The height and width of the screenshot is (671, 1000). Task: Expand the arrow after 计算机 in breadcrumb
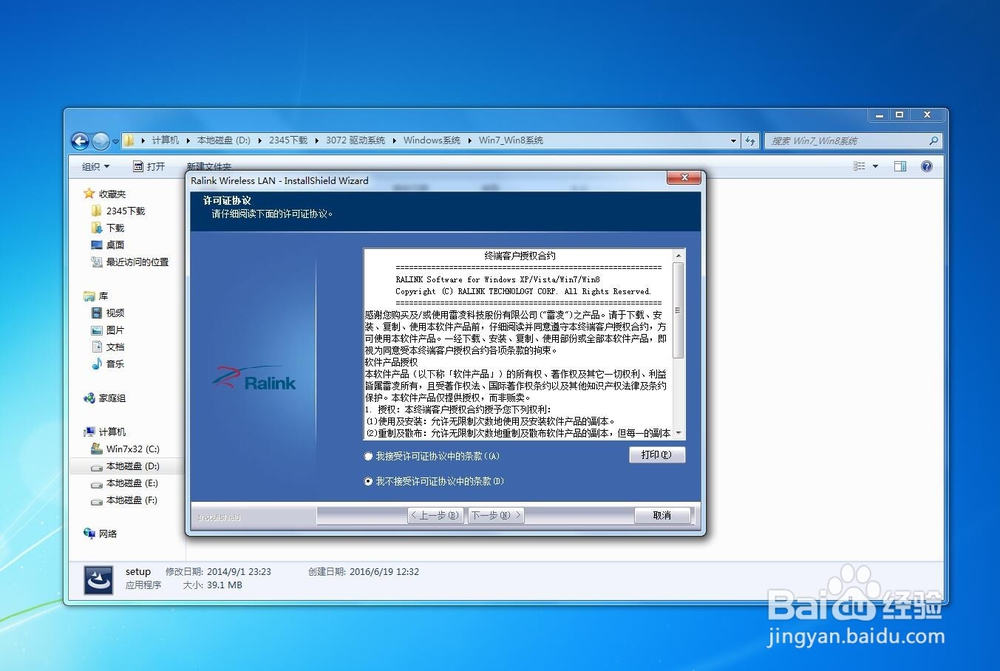(188, 140)
